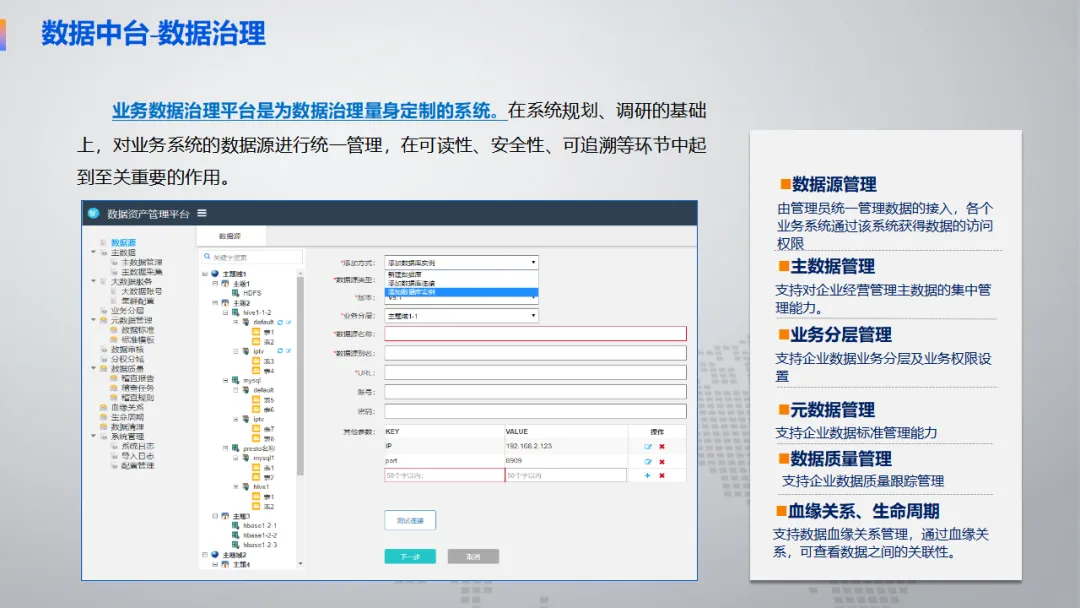
Task: Focus the 密码 input field
Action: coord(535,411)
